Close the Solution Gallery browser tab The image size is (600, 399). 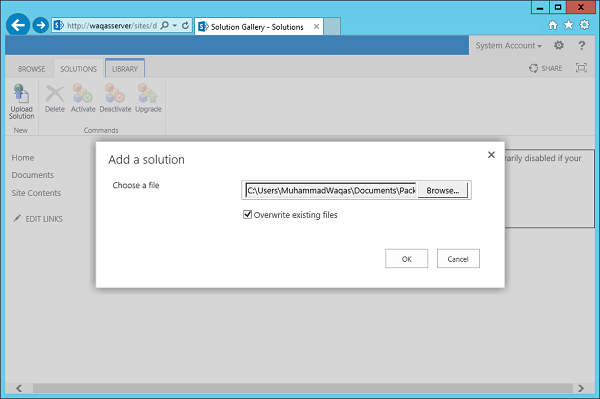point(316,26)
